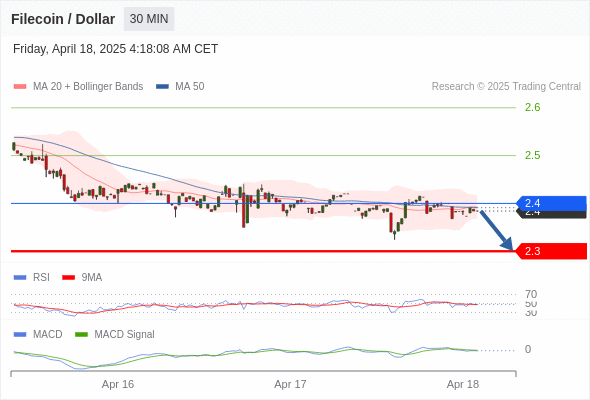The height and width of the screenshot is (400, 590).
Task: Click the Research © 2025 Trading Central text
Action: (x=506, y=87)
